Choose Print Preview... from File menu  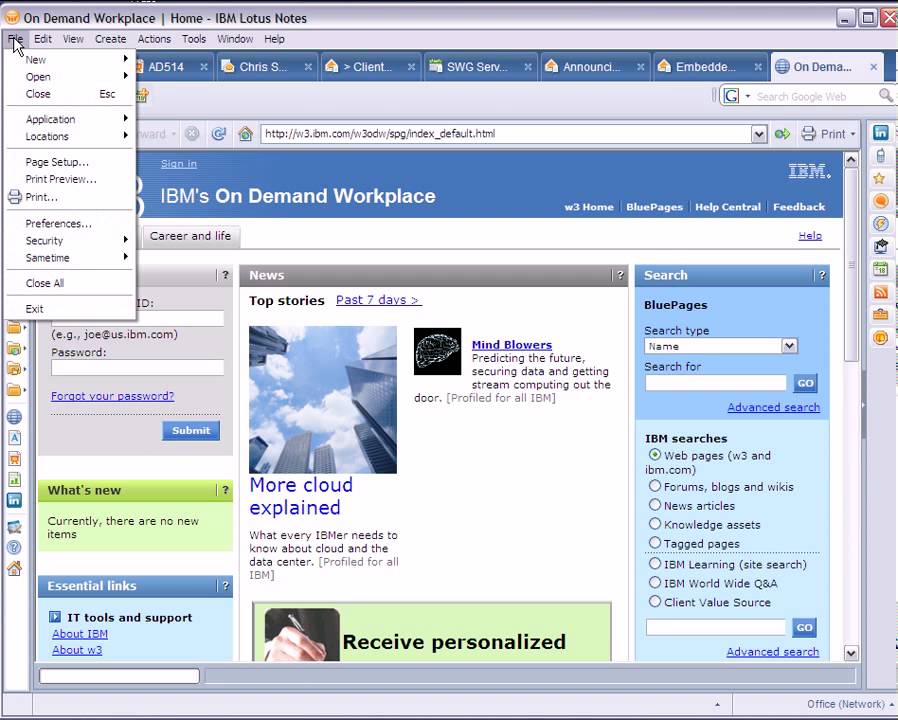pos(69,179)
